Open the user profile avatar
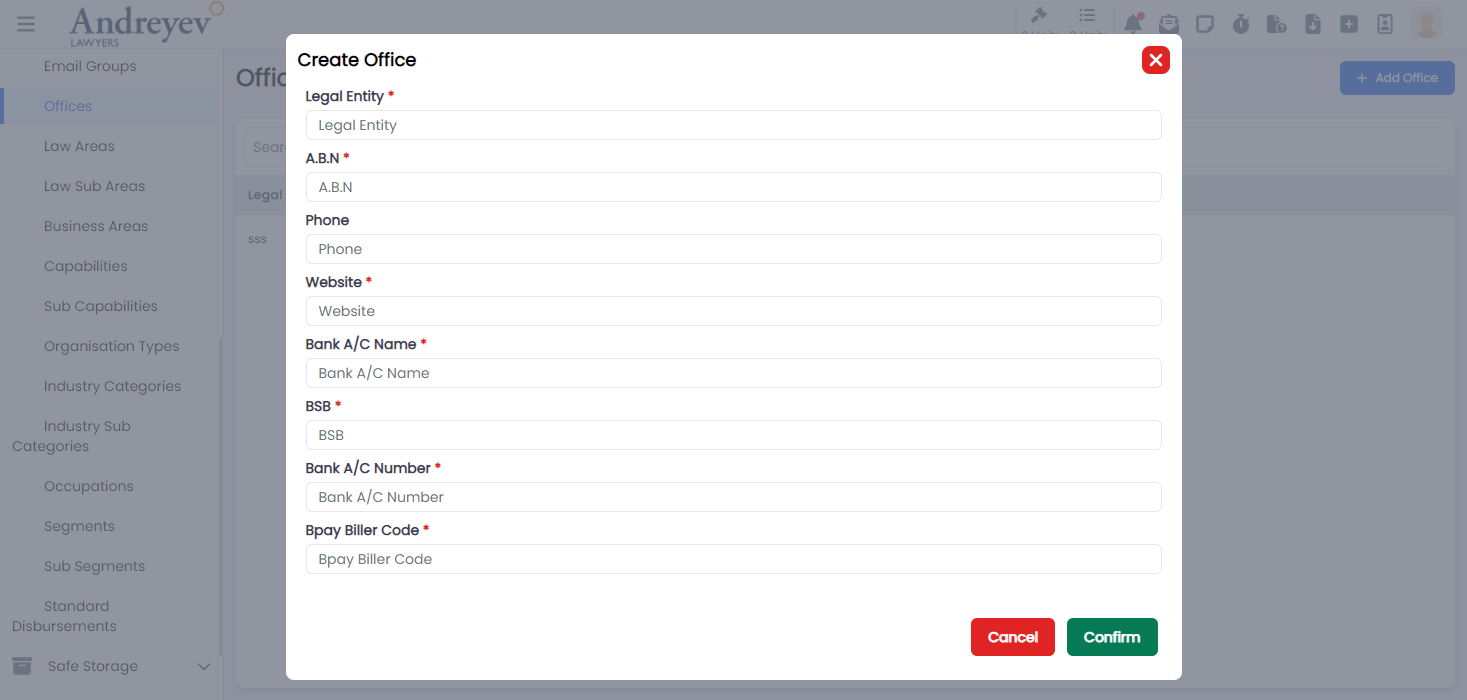The height and width of the screenshot is (700, 1467). [1425, 22]
